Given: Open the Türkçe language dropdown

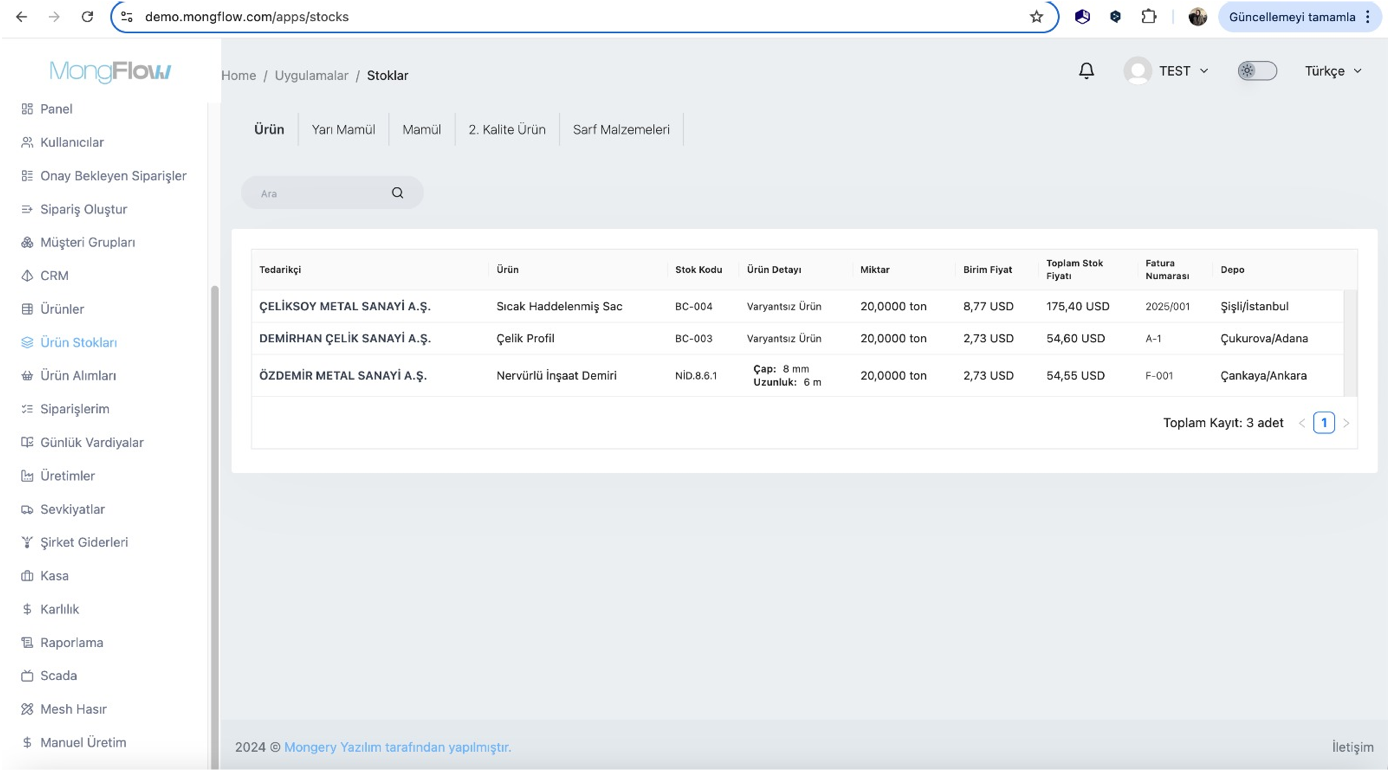Looking at the screenshot, I should (1333, 71).
